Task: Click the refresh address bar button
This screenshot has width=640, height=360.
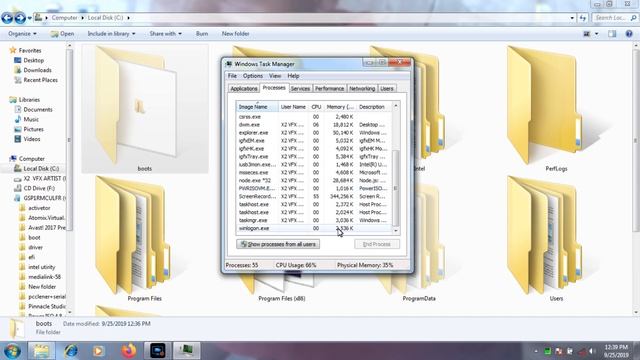Action: tap(582, 18)
